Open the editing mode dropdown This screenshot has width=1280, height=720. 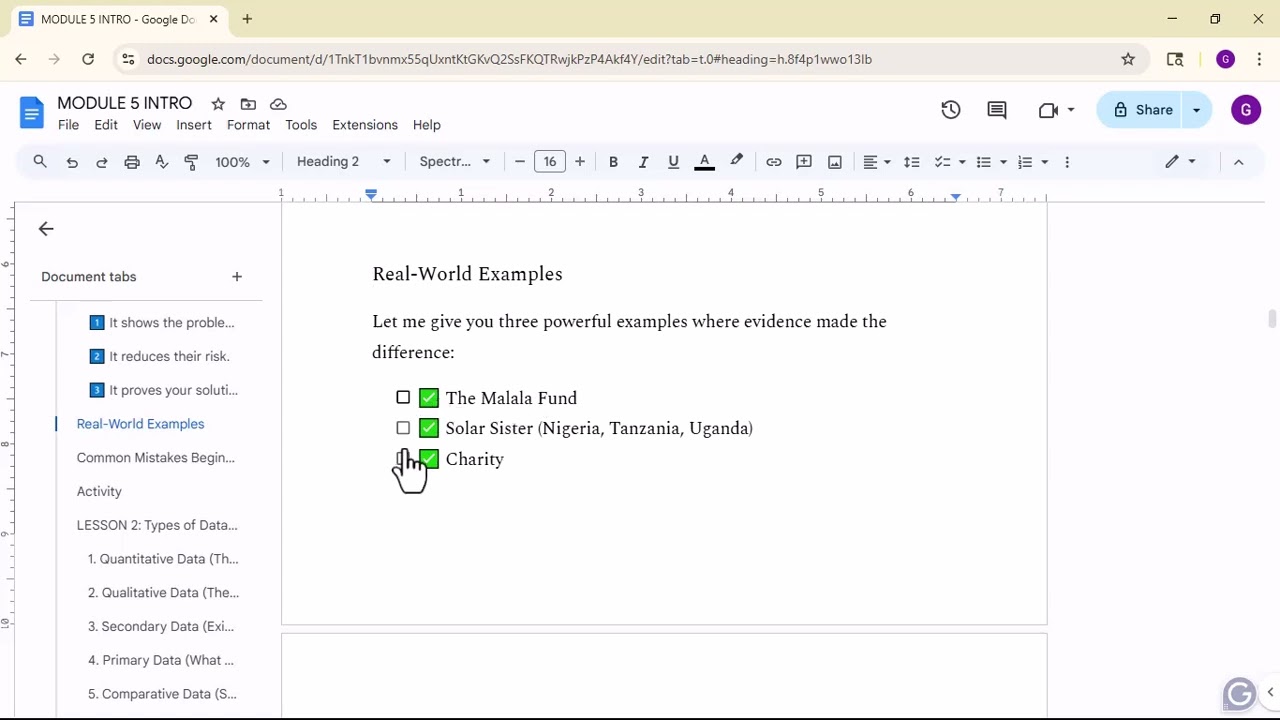tap(1181, 162)
